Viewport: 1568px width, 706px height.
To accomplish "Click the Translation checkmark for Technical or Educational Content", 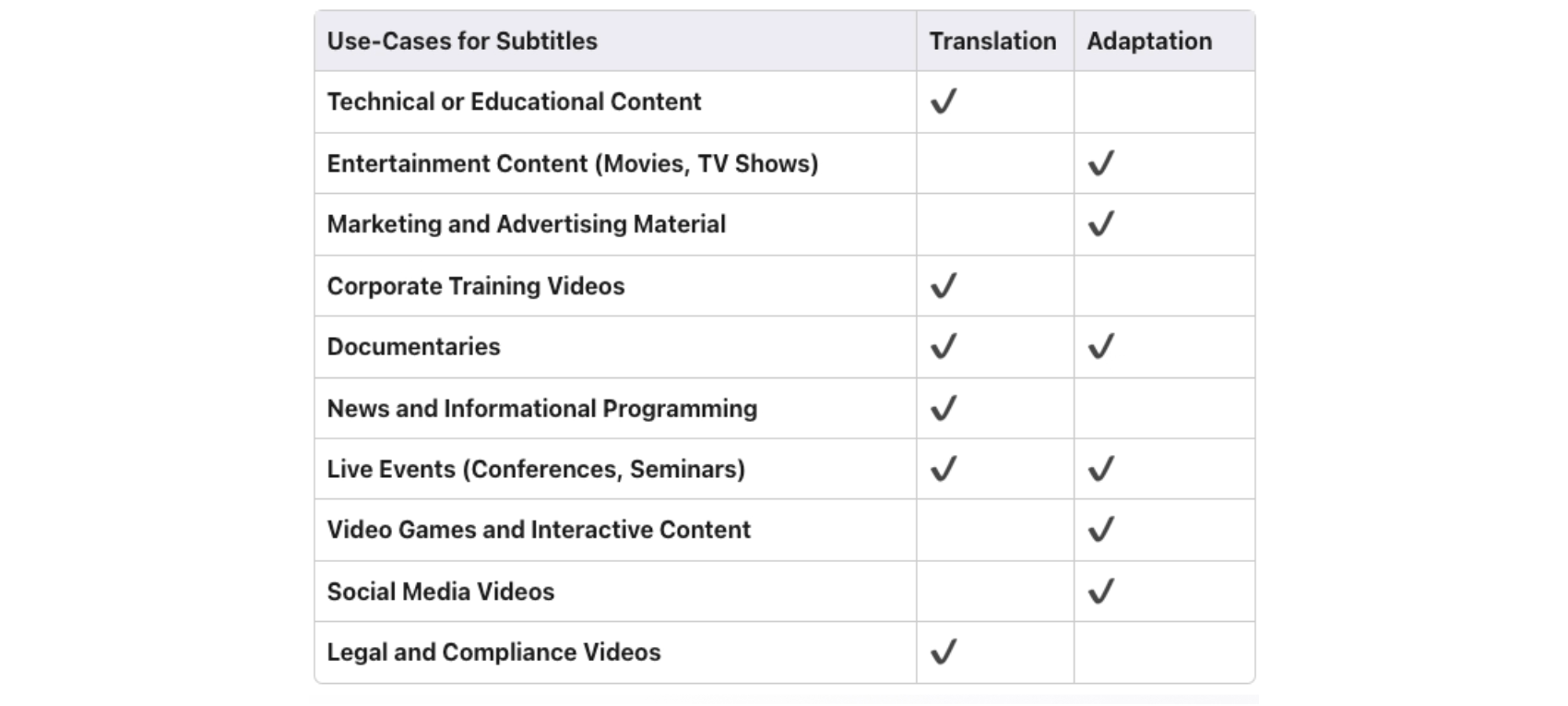I will point(944,102).
